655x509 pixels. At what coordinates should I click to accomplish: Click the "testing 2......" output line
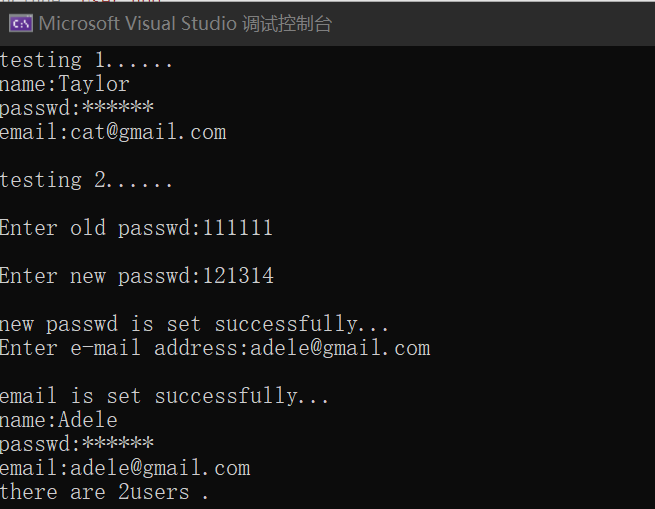coord(86,180)
